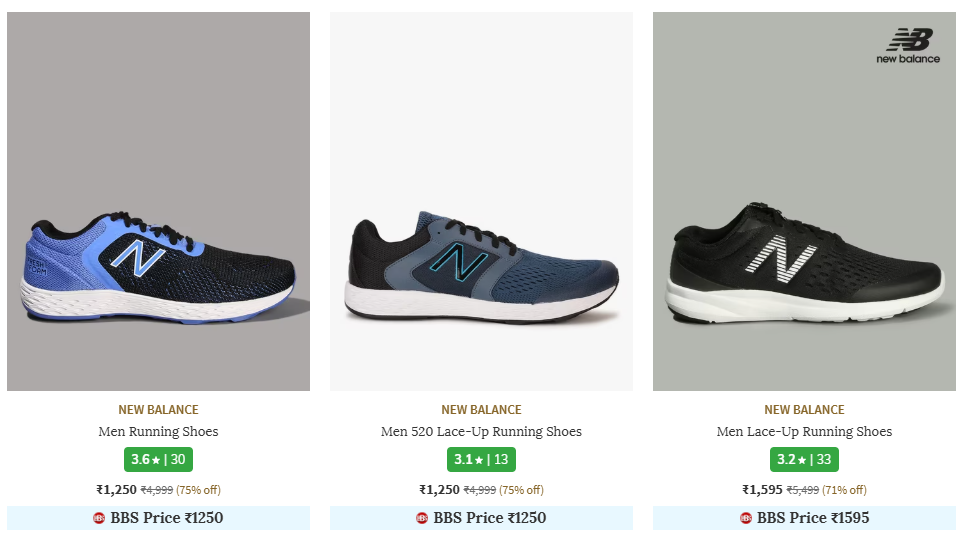Viewport: 963px width, 543px height.
Task: Click the review count 30 in rating badge
Action: point(178,460)
